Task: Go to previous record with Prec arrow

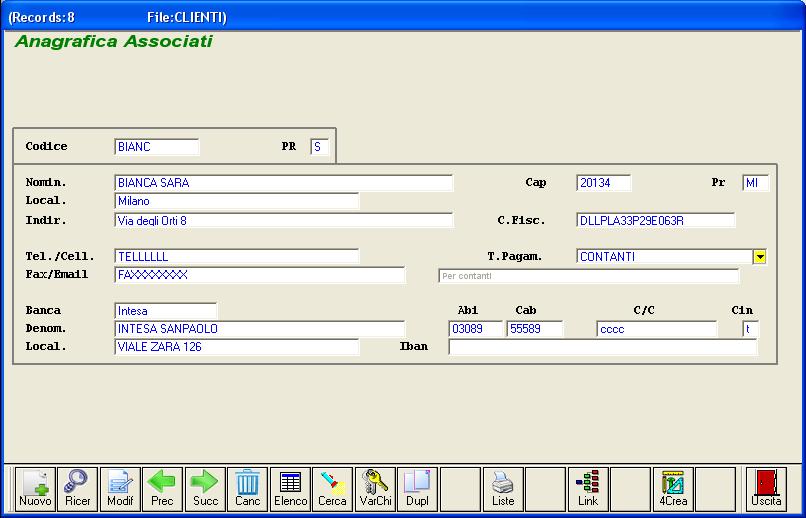Action: click(162, 489)
